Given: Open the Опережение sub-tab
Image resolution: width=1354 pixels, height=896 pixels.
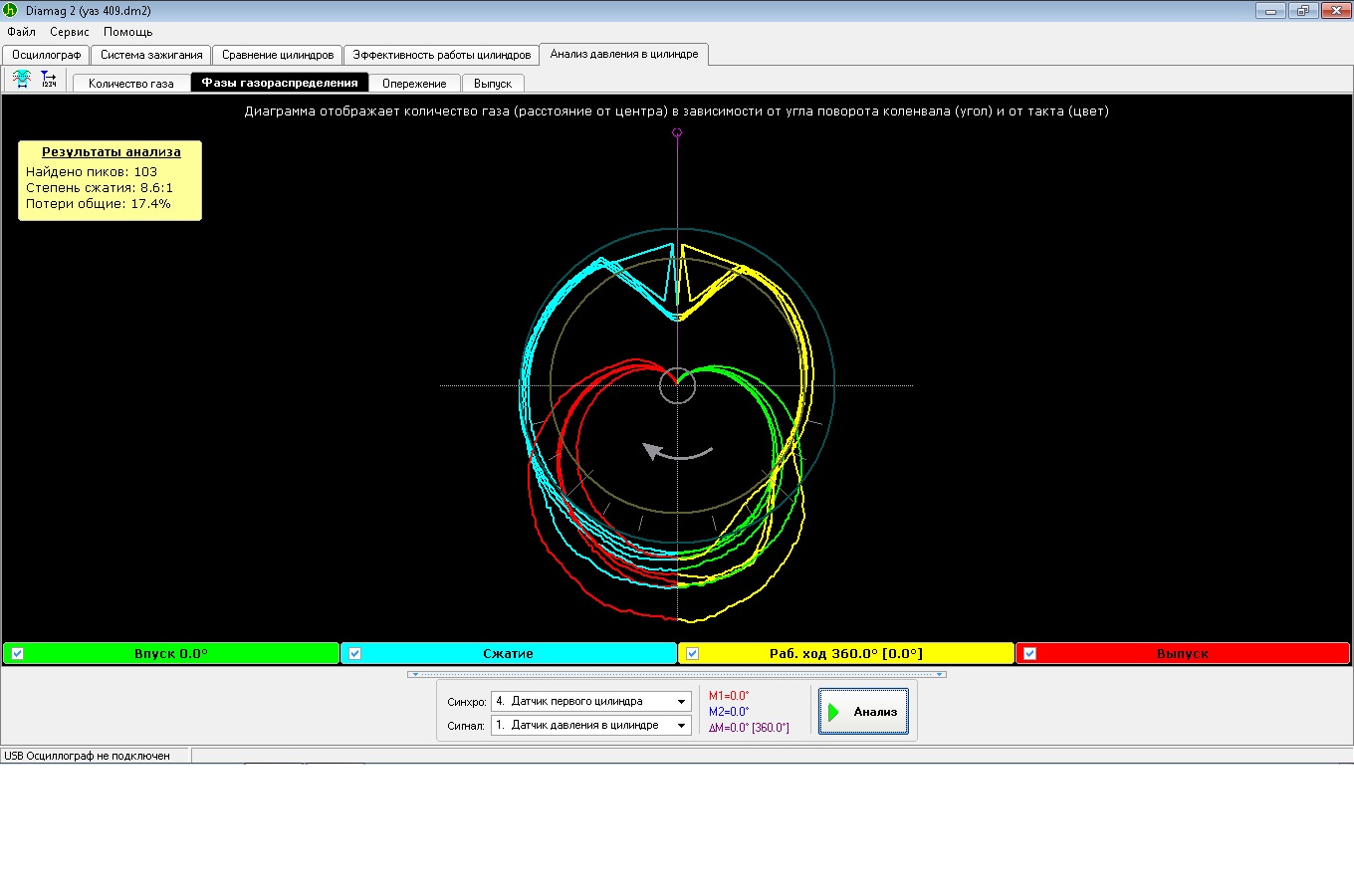Looking at the screenshot, I should pos(414,84).
